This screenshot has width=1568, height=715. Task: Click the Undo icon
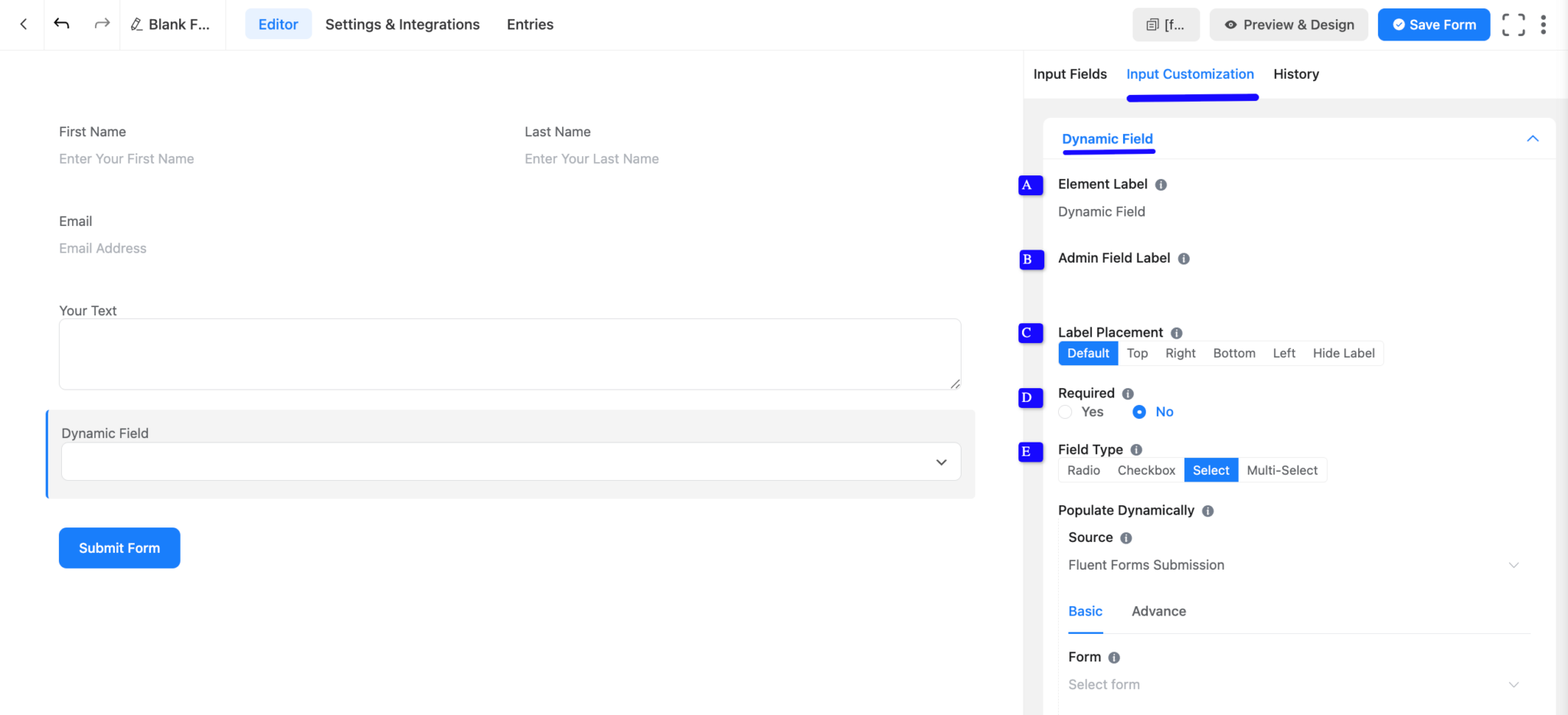(61, 24)
